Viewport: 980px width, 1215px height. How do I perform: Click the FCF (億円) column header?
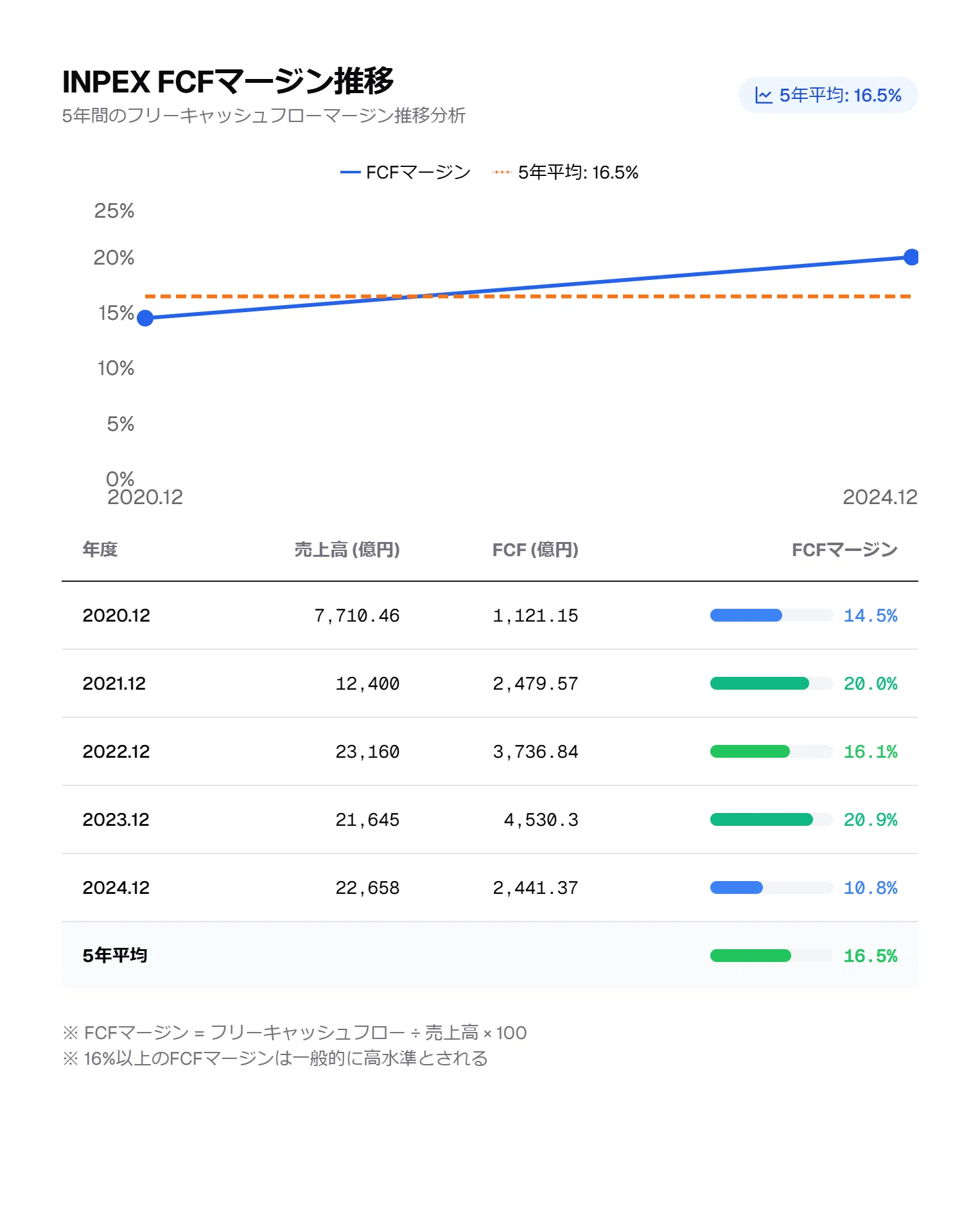click(535, 550)
